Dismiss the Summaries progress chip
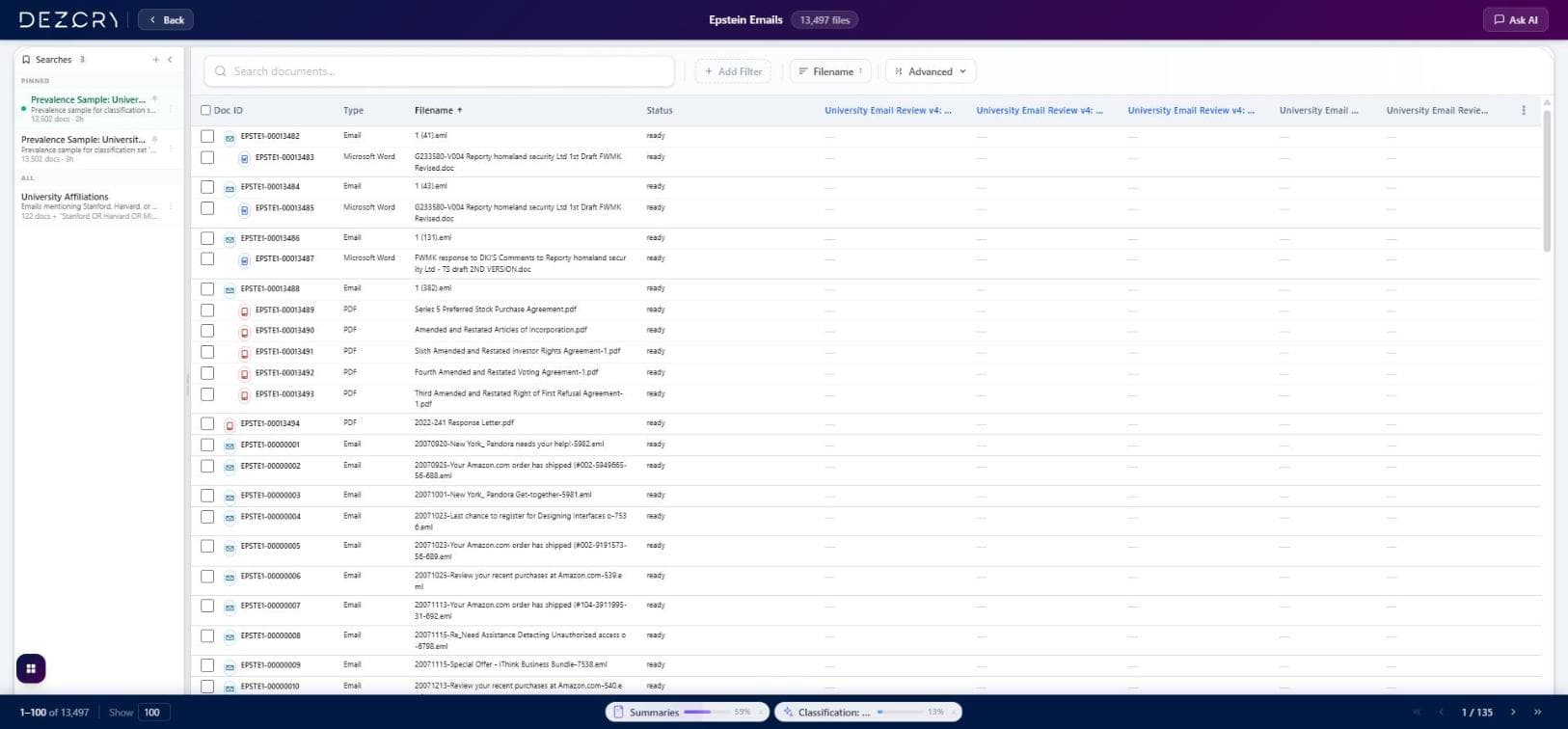This screenshot has height=729, width=1568. click(761, 712)
